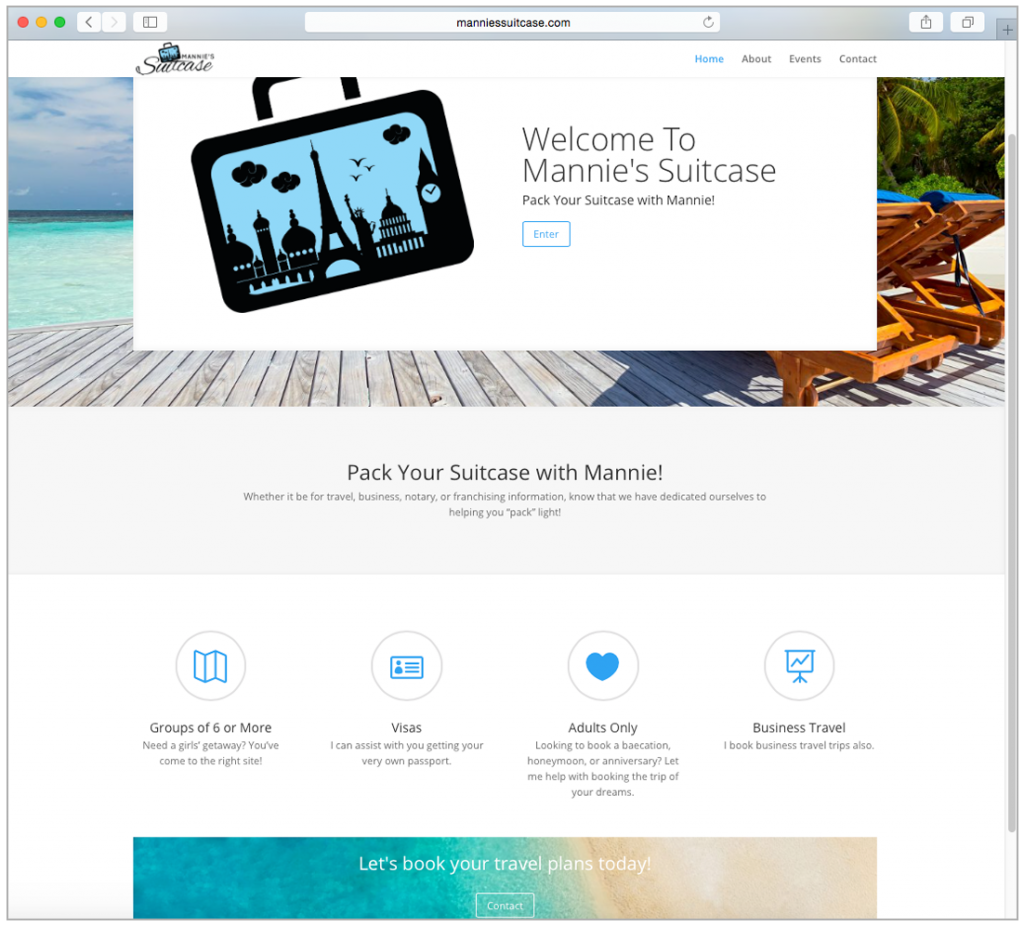Reload the page with the refresh icon

(x=708, y=22)
